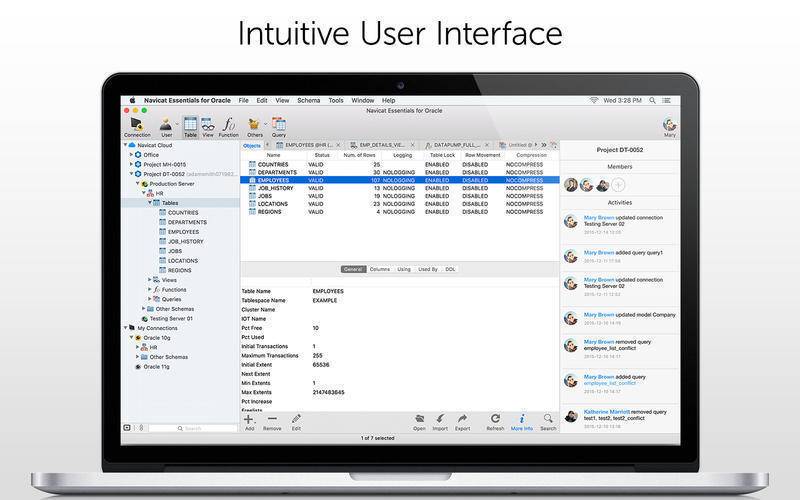Click the Edit pencil icon
Viewport: 800px width, 500px height.
tap(296, 419)
